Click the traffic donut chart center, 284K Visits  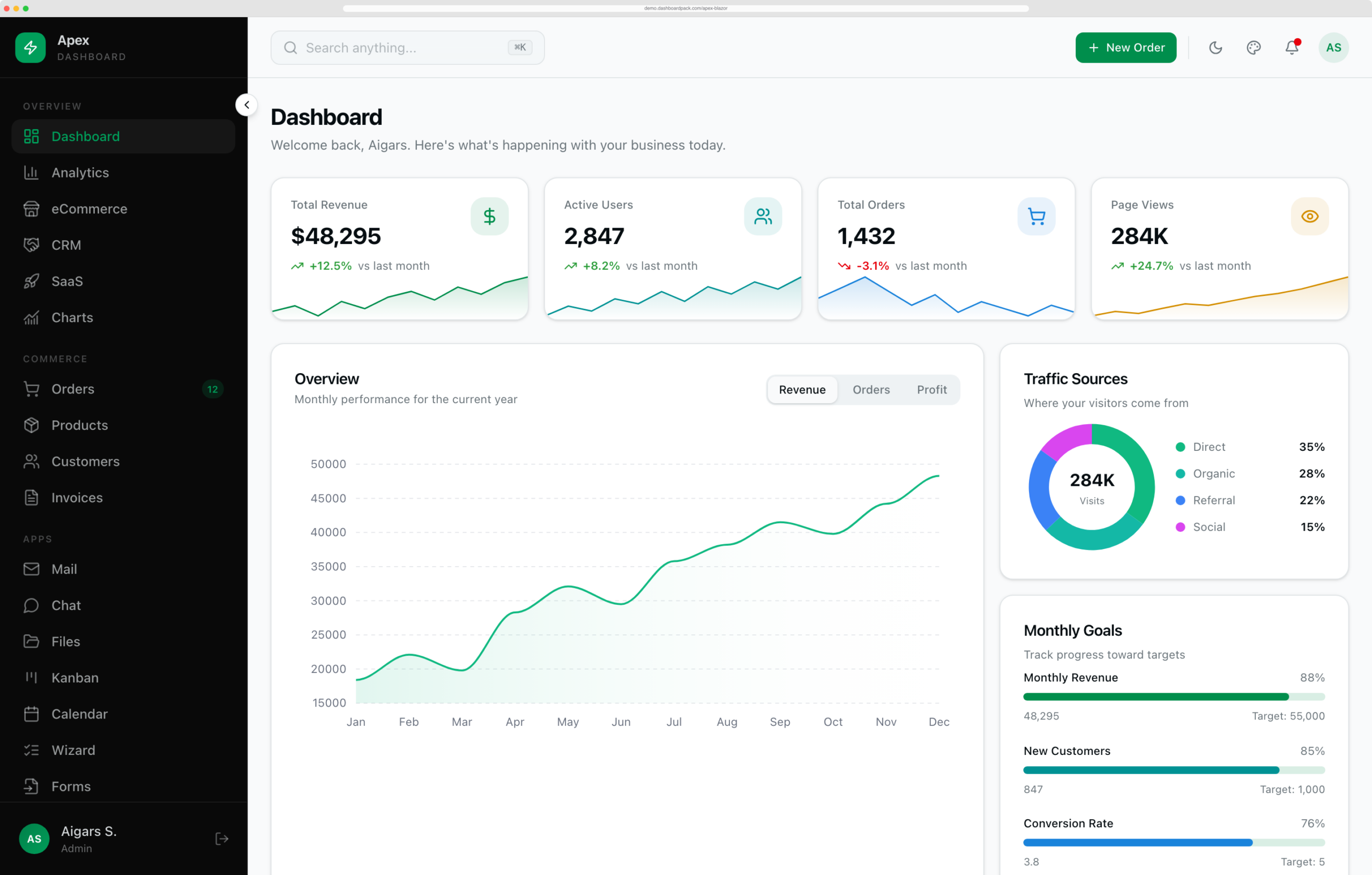click(1092, 487)
